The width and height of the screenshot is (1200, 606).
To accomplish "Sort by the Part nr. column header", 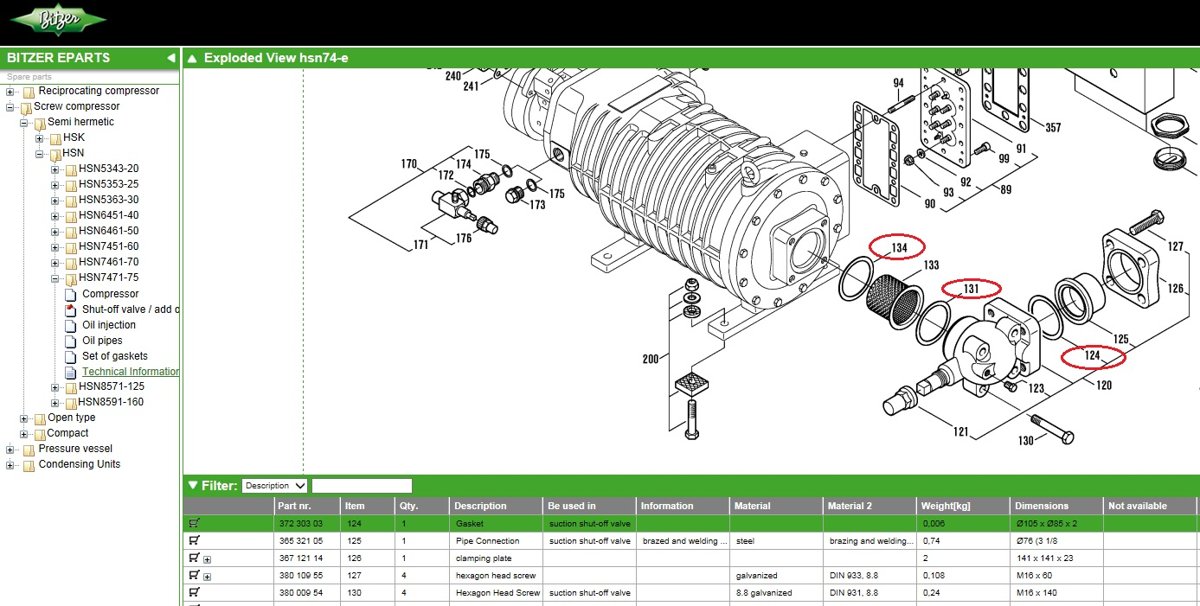I will point(306,506).
